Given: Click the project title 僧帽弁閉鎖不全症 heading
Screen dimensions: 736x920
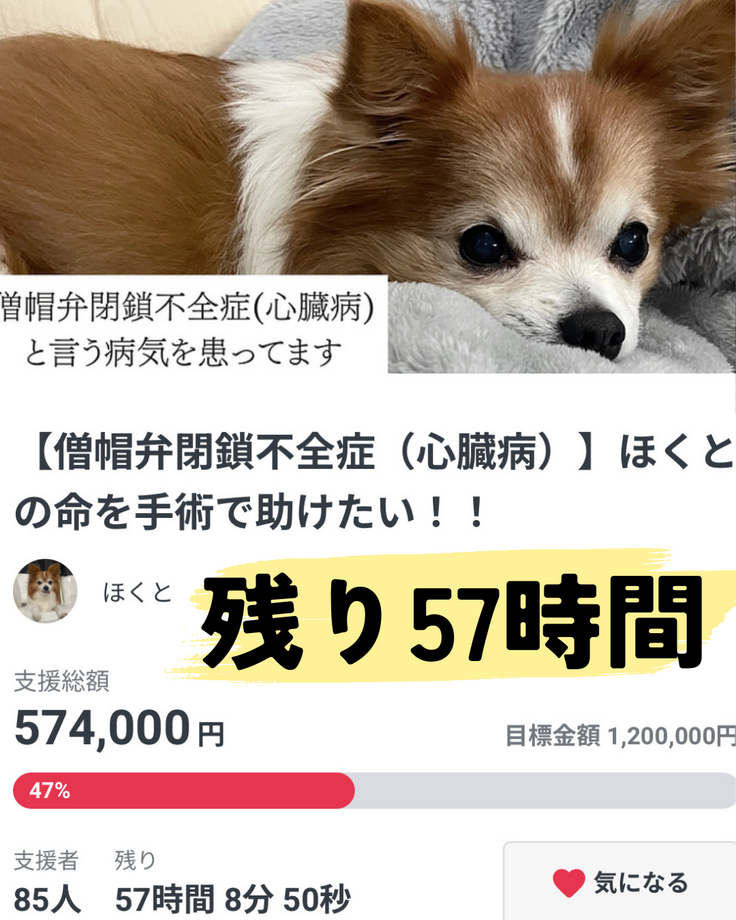Looking at the screenshot, I should coord(374,481).
